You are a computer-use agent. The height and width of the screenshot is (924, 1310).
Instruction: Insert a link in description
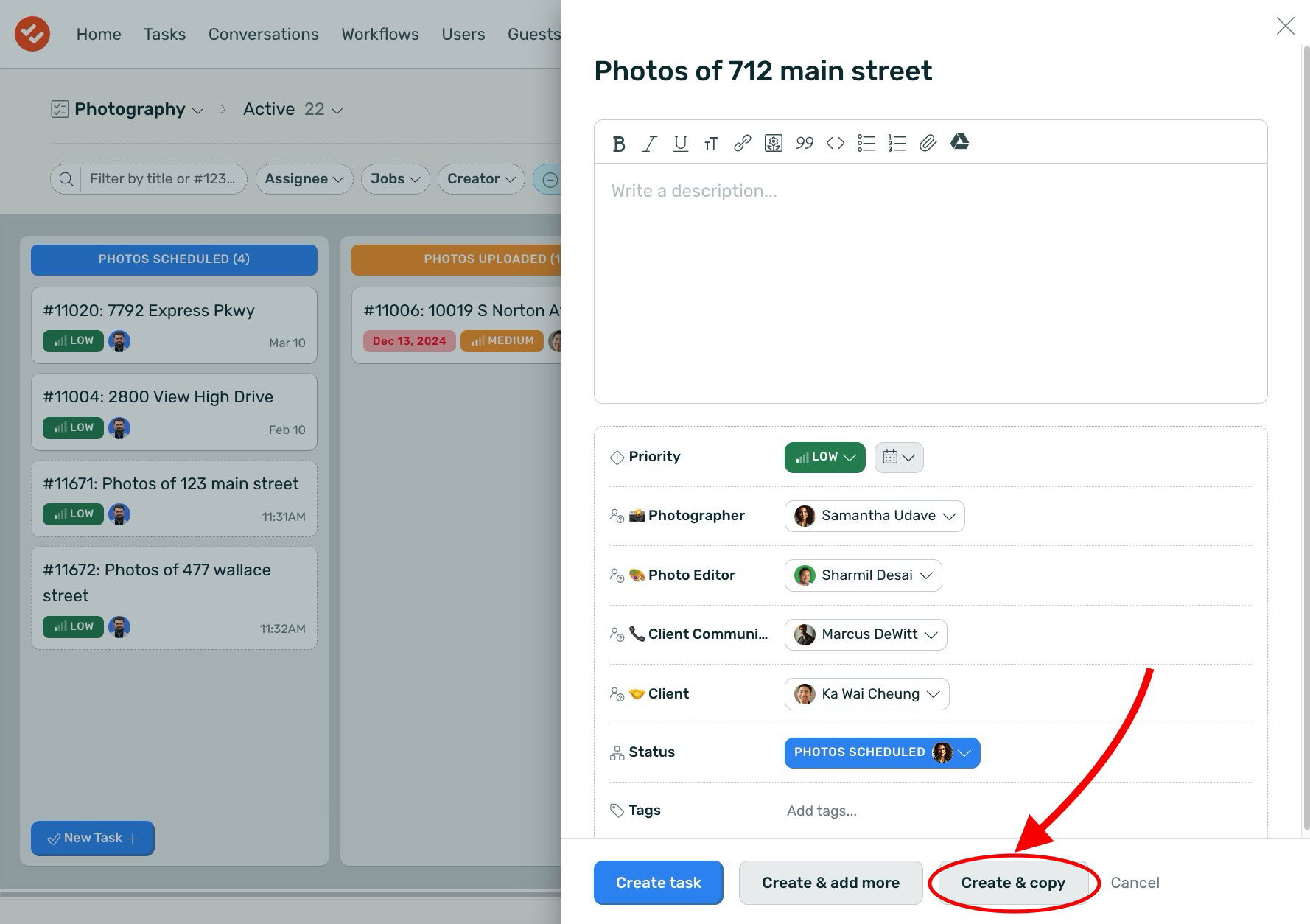pos(742,144)
